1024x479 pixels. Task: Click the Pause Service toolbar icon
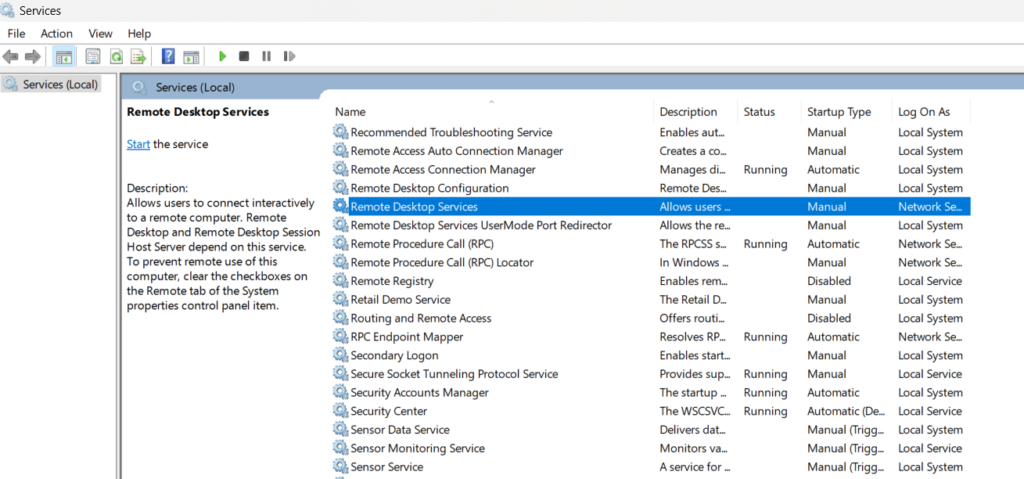pos(266,57)
